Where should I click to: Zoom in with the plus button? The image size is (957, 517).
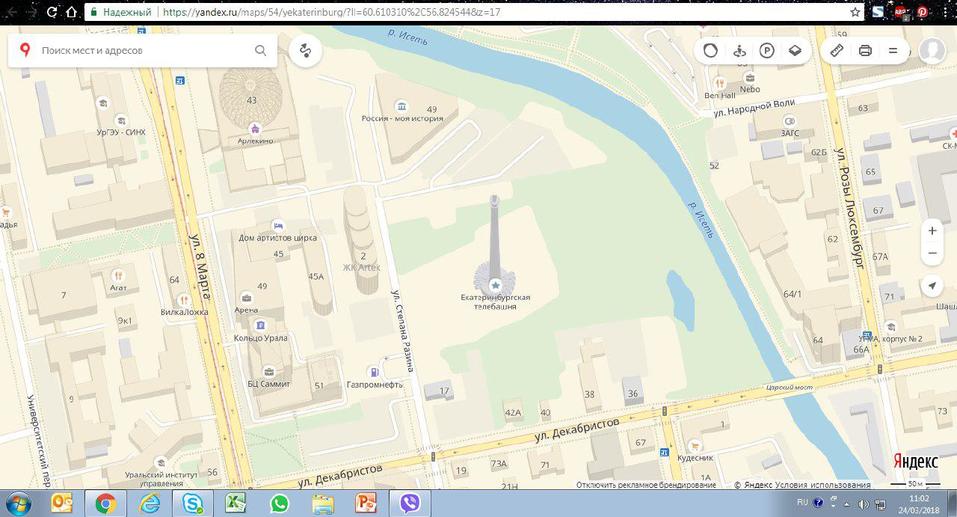click(932, 231)
